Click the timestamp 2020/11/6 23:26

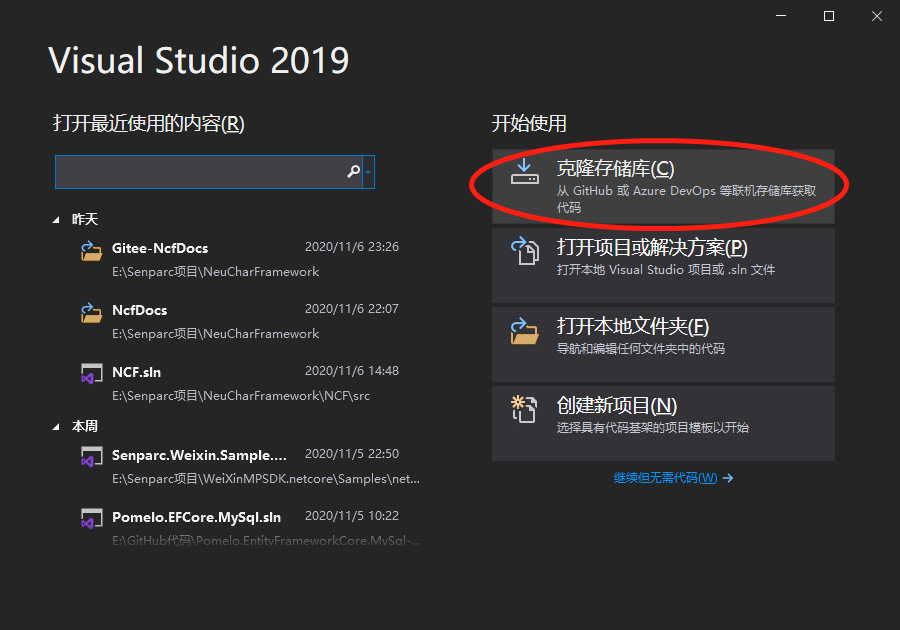click(352, 247)
